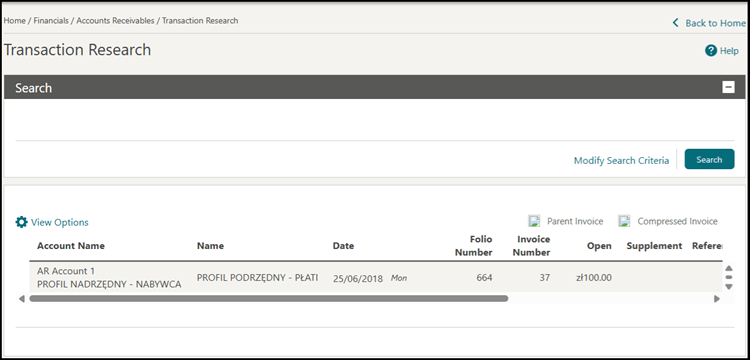Select the AR Account 1 cell
Viewport: 750px width, 360px height.
point(66,271)
